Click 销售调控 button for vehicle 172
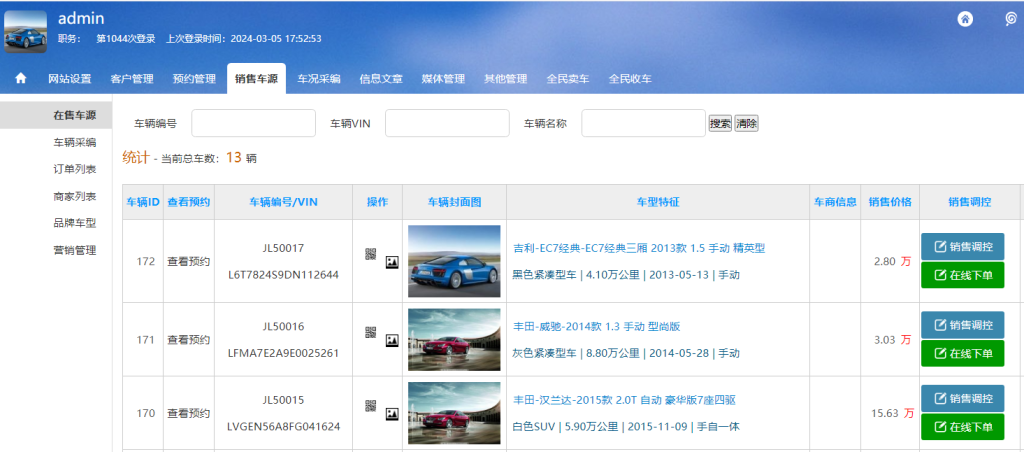Viewport: 1024px width, 452px height. (x=963, y=247)
